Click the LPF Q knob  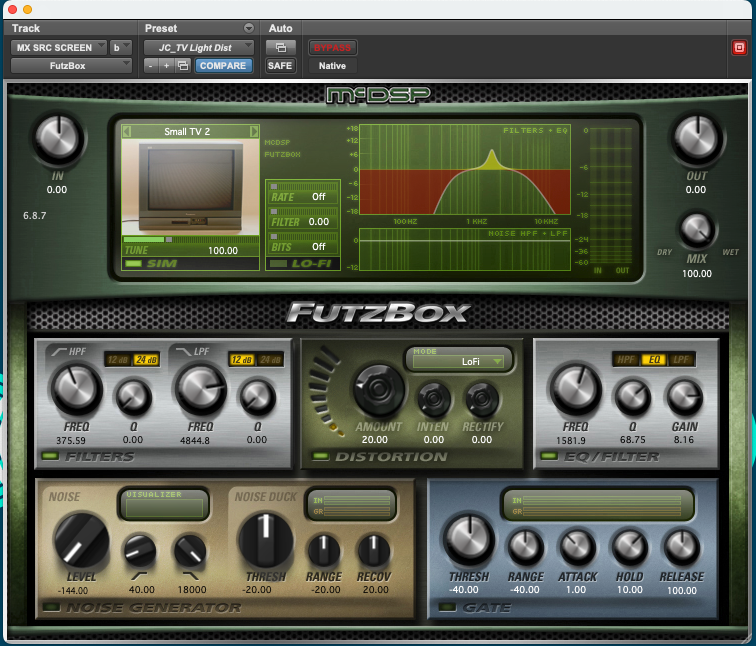pyautogui.click(x=257, y=397)
